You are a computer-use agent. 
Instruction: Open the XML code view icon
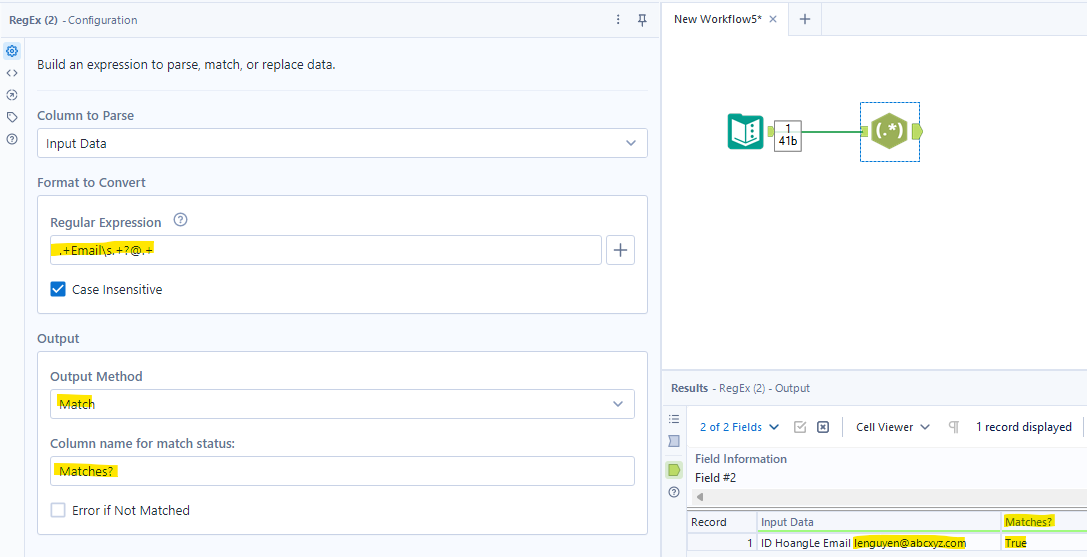(x=12, y=73)
